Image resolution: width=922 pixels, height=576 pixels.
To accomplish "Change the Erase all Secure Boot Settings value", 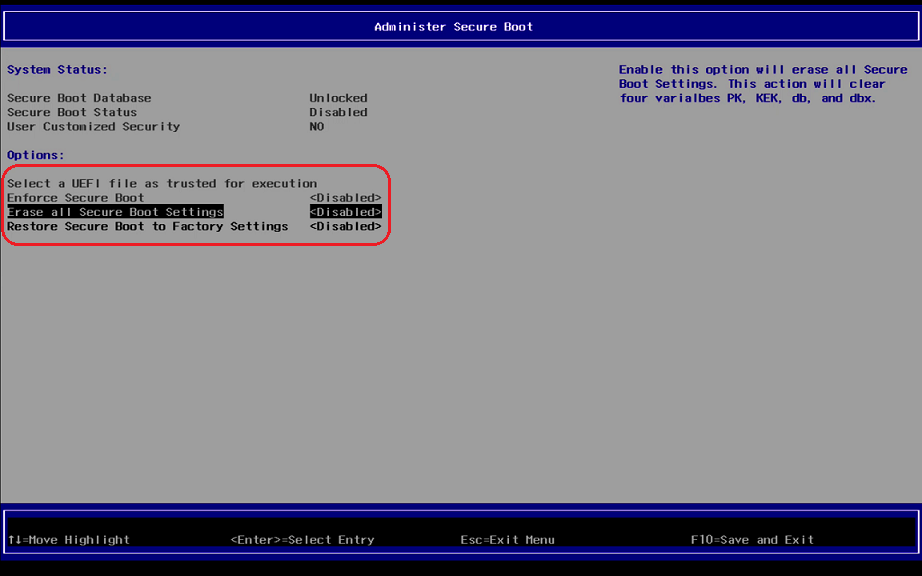I will click(x=345, y=212).
